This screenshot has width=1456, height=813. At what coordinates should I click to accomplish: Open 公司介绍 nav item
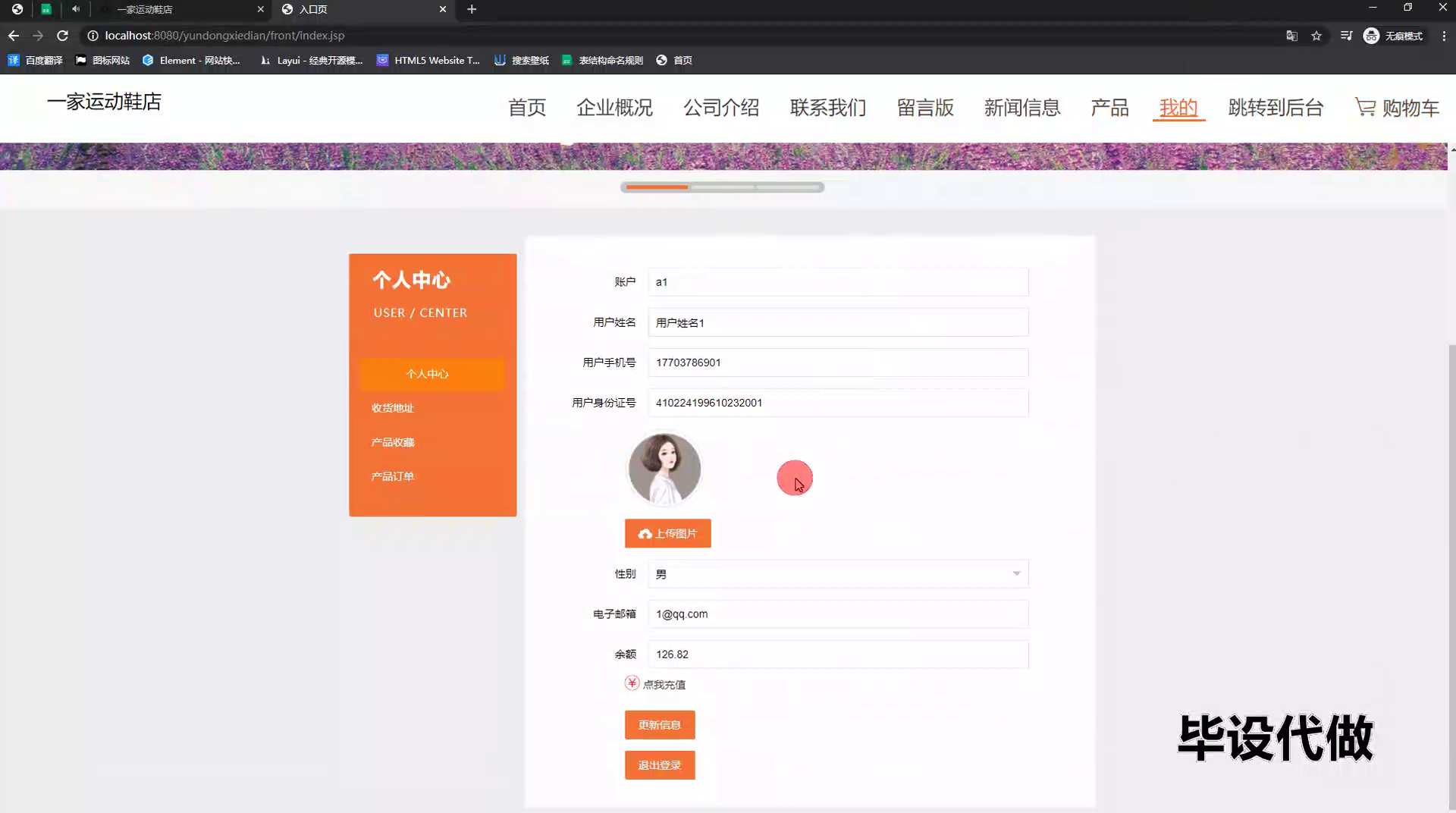click(x=721, y=108)
